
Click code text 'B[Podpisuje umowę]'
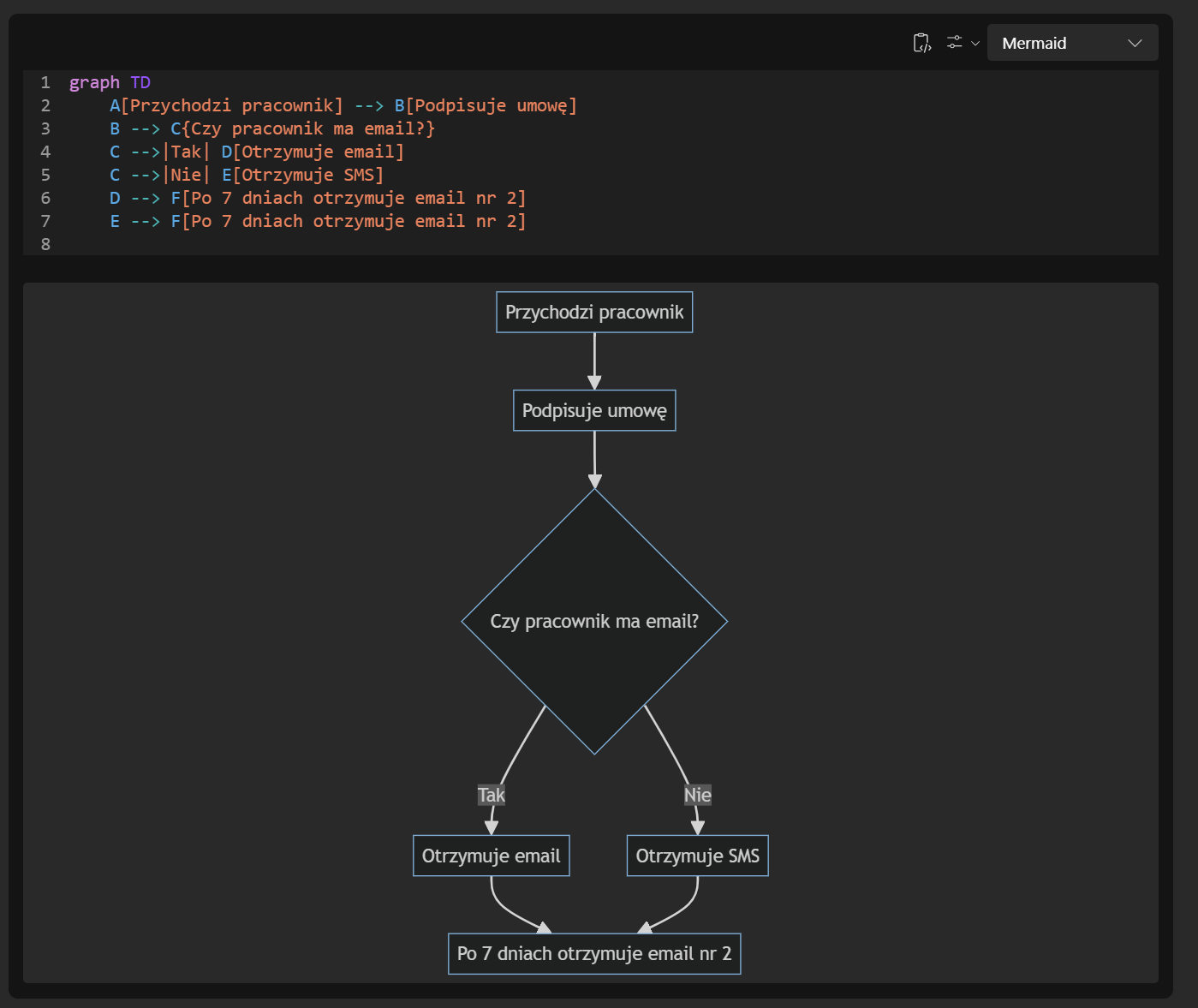[486, 105]
